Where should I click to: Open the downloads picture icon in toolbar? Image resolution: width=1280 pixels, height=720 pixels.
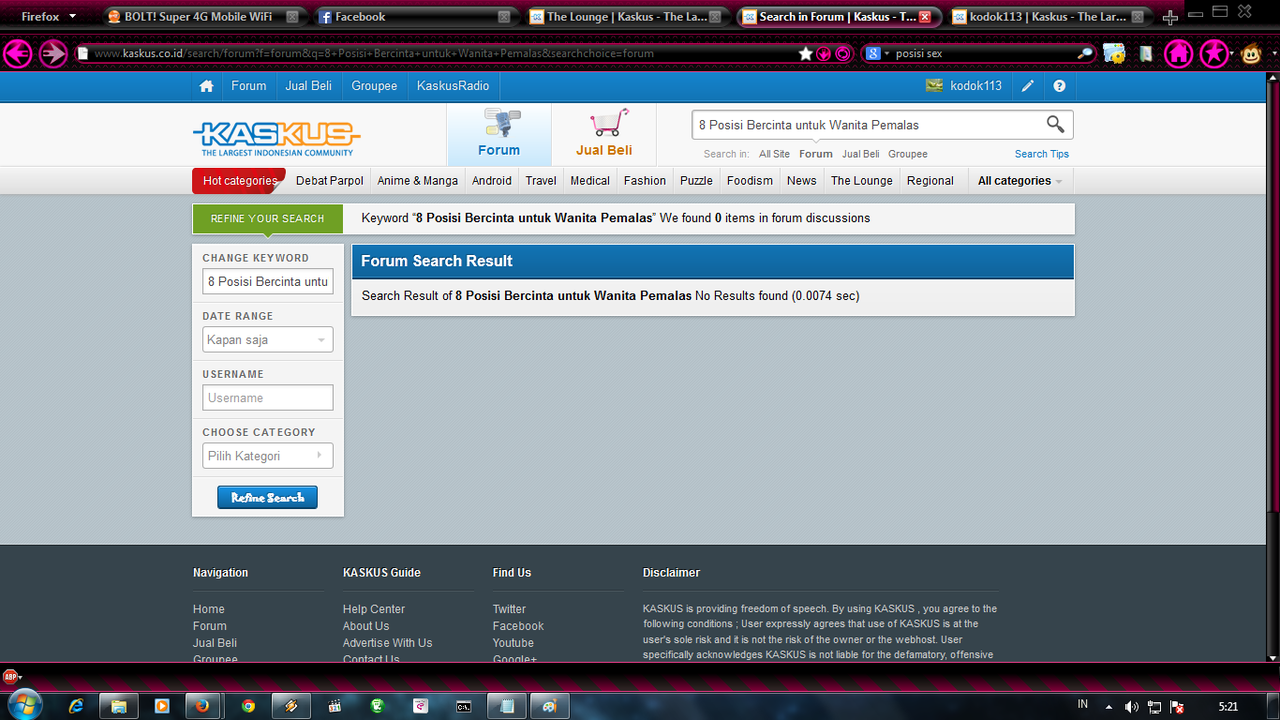point(1115,54)
